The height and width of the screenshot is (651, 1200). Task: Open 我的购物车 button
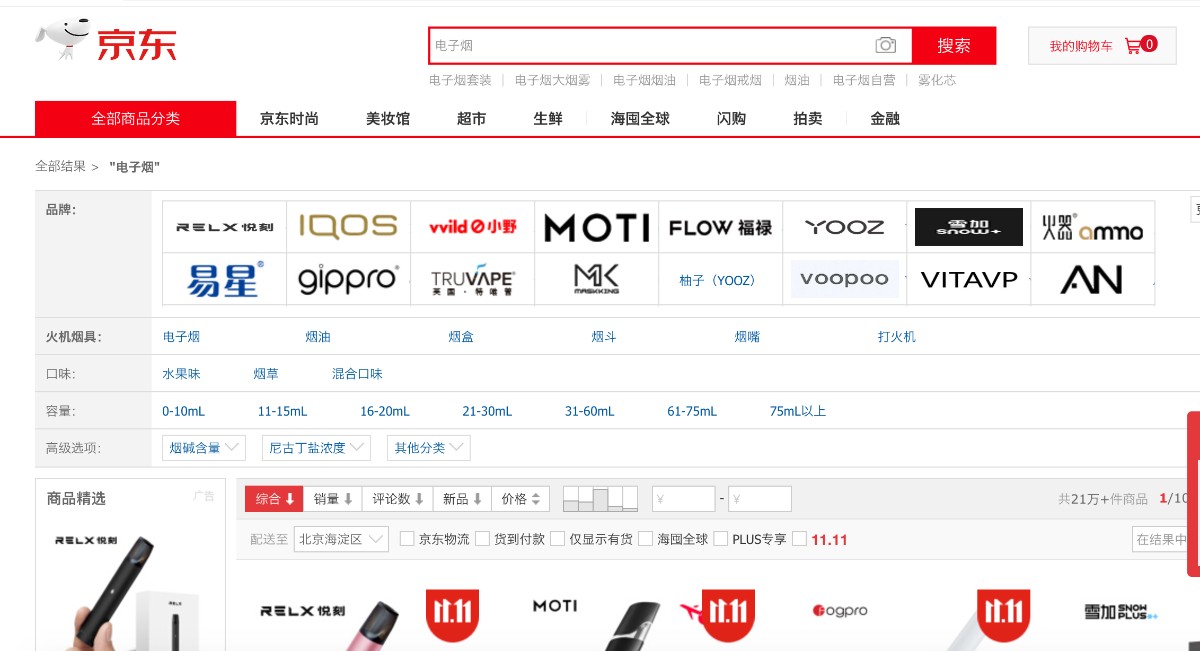tap(1103, 45)
